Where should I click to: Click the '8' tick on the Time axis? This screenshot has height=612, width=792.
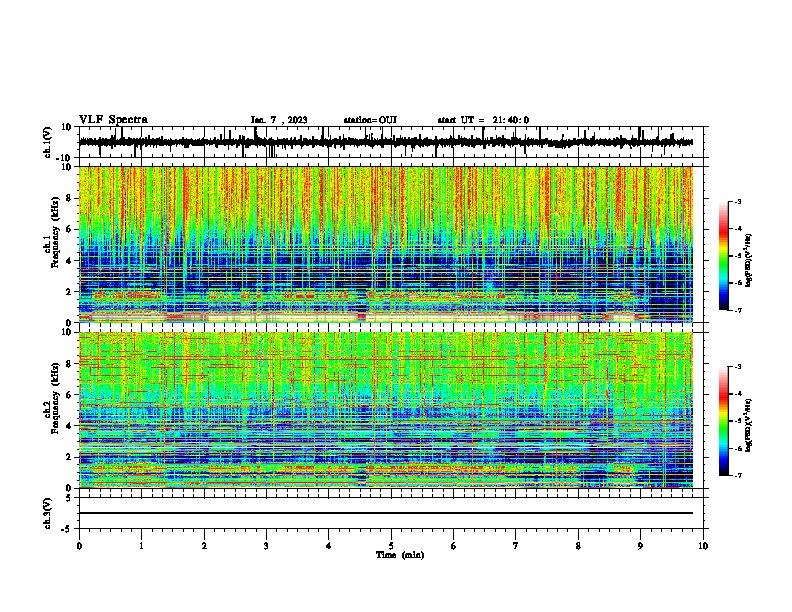(x=578, y=546)
